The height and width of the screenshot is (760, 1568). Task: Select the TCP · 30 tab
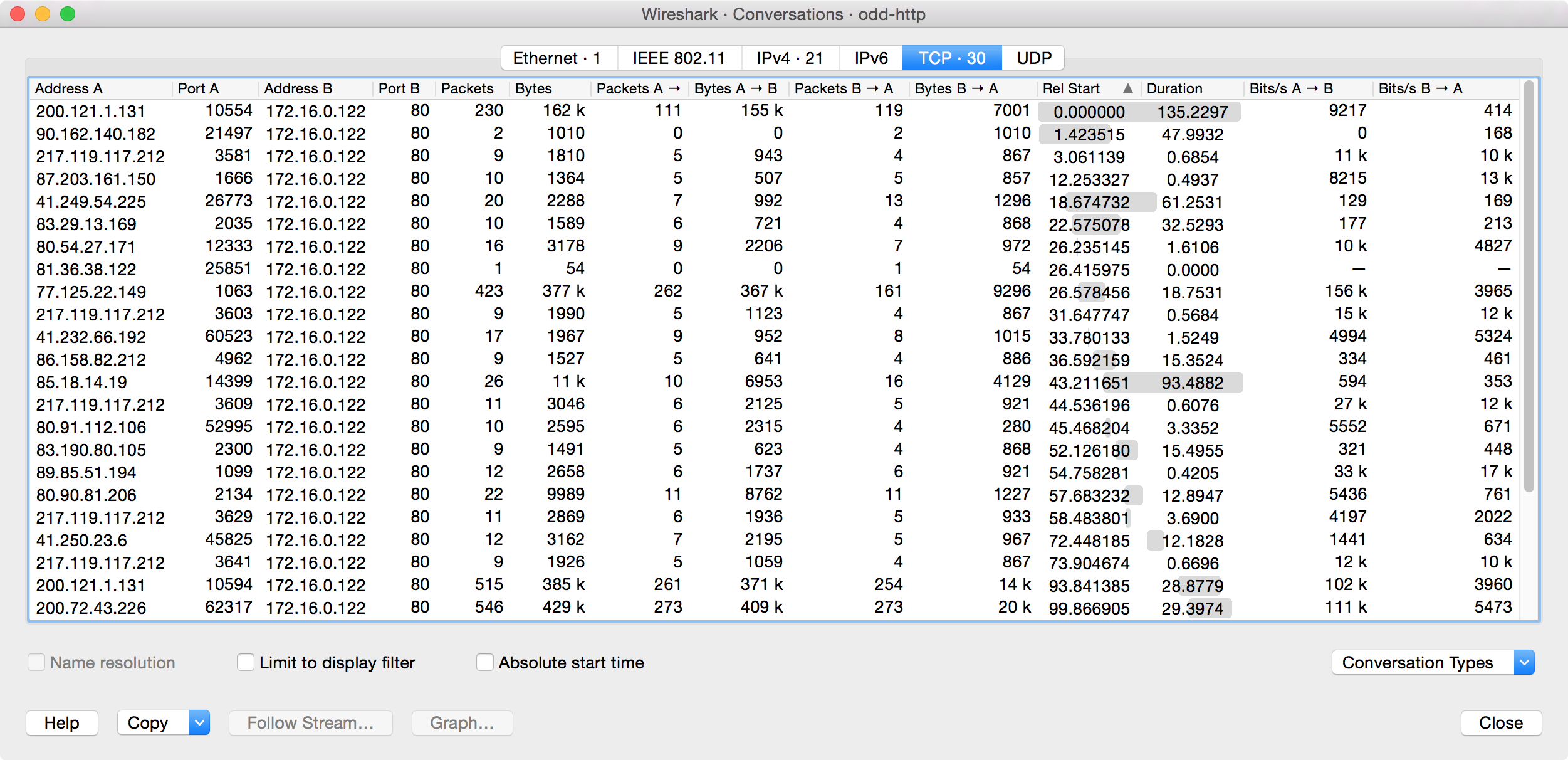click(x=951, y=58)
